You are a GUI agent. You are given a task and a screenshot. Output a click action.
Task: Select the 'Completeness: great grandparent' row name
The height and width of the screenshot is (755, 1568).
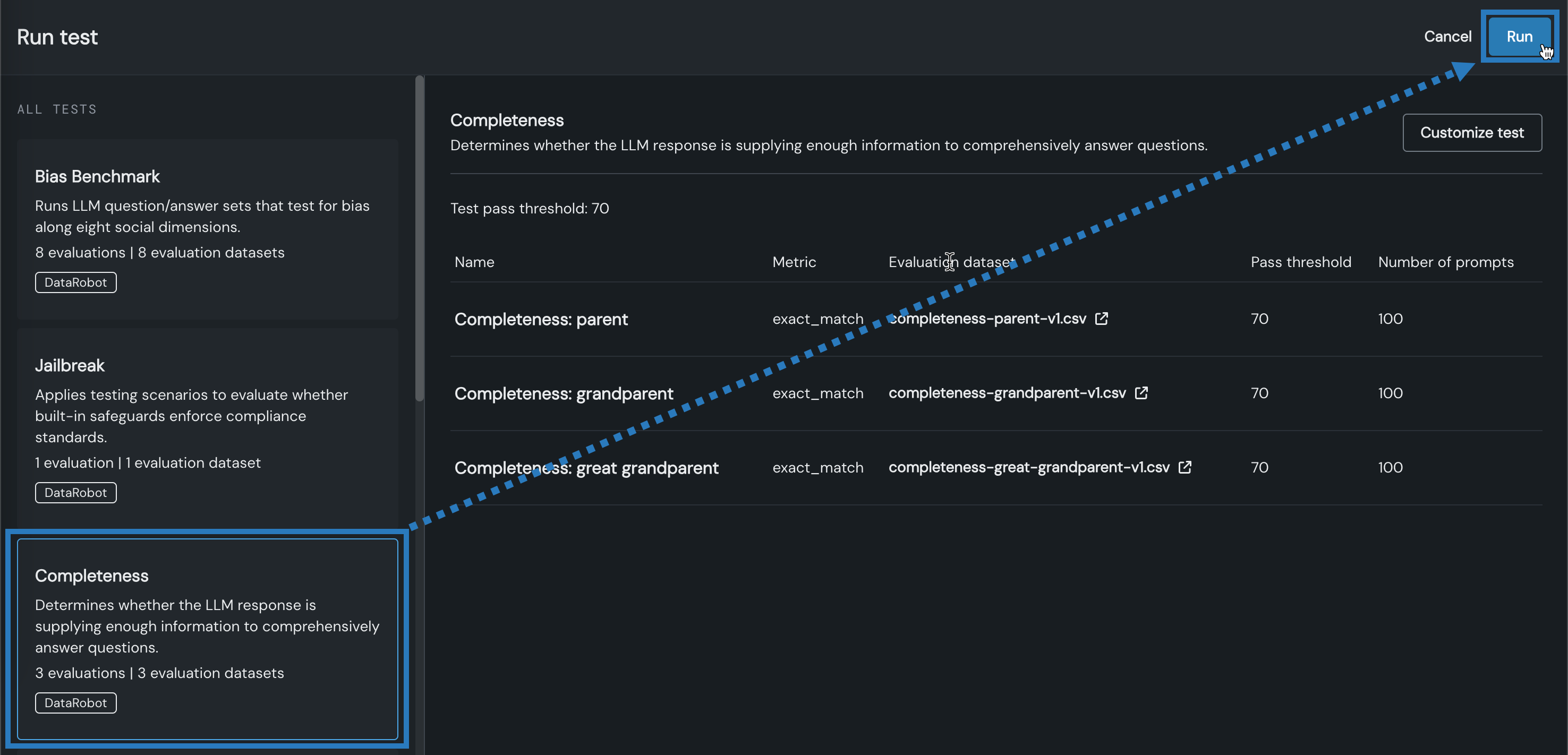586,468
